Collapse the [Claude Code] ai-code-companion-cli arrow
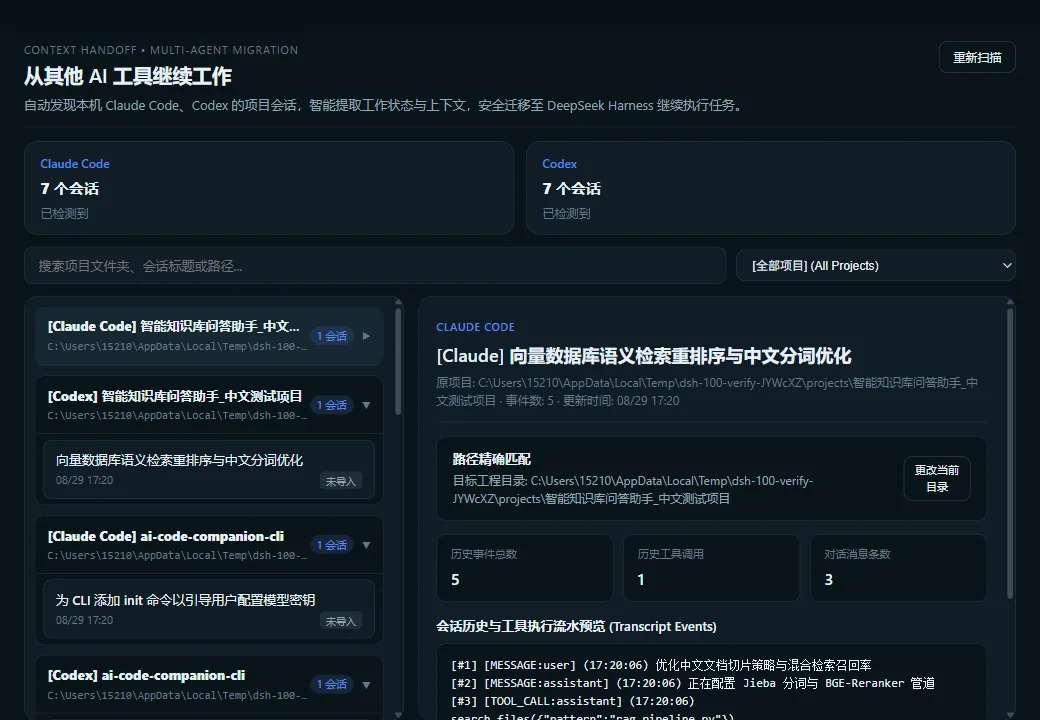 (366, 545)
